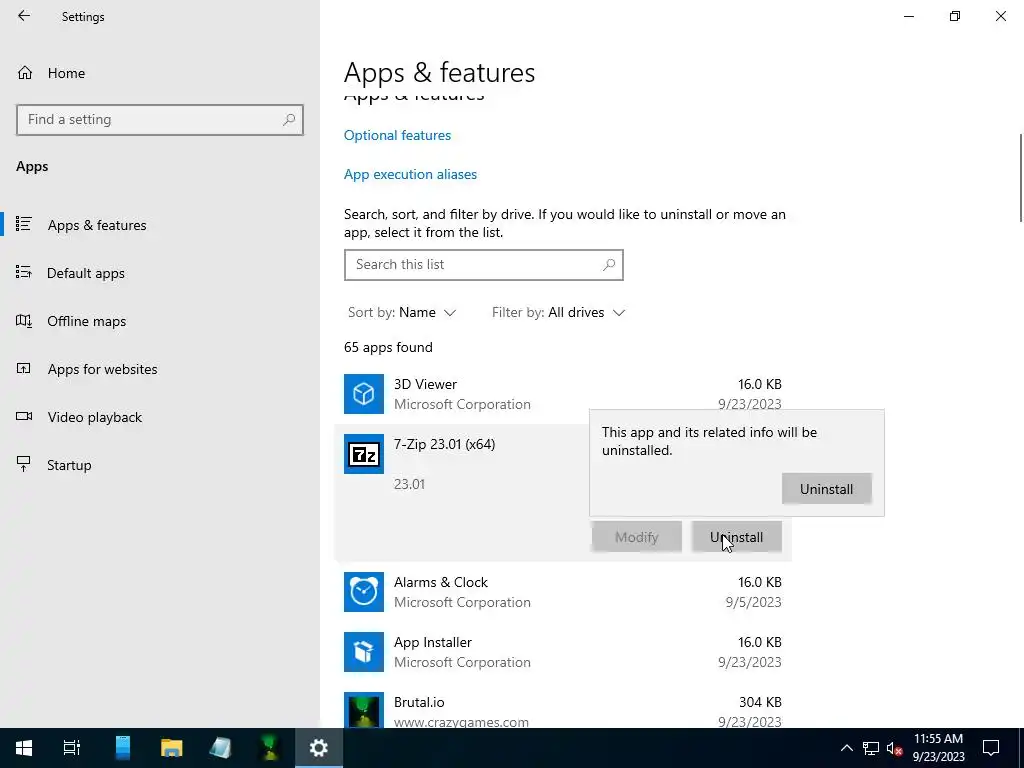Image resolution: width=1024 pixels, height=768 pixels.
Task: Select the Alarms & Clock icon
Action: coord(364,592)
